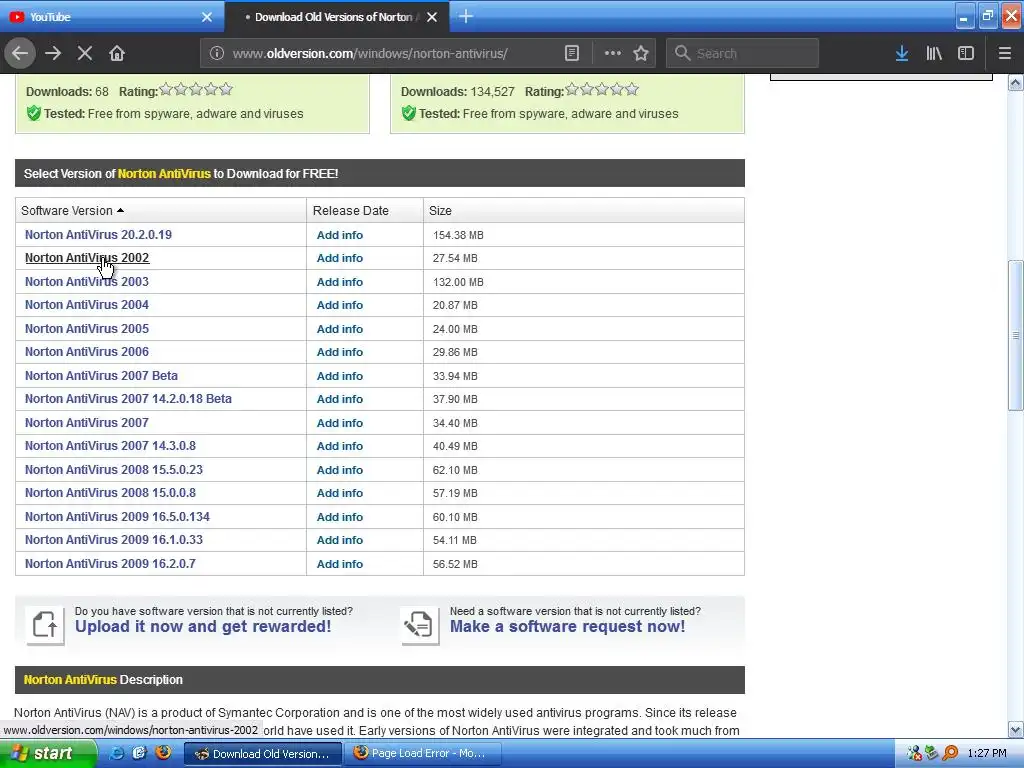Show the sidebars panel
The image size is (1024, 768).
point(966,53)
